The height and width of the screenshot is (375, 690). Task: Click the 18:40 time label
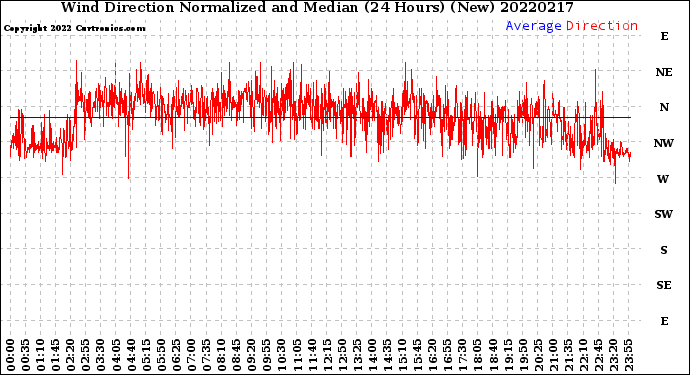[x=493, y=356]
